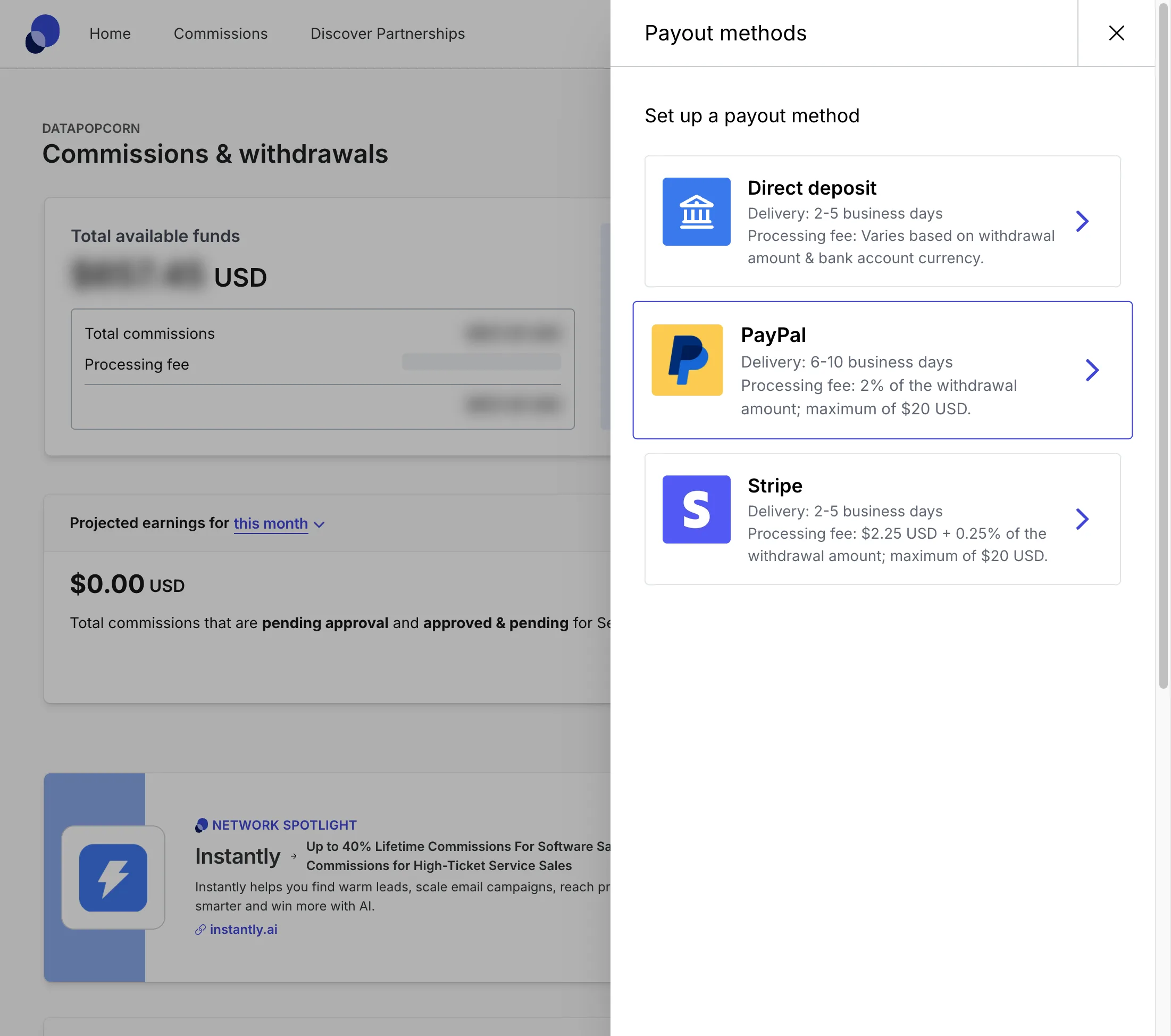
Task: Click the Instantly lightning bolt logo
Action: [113, 878]
